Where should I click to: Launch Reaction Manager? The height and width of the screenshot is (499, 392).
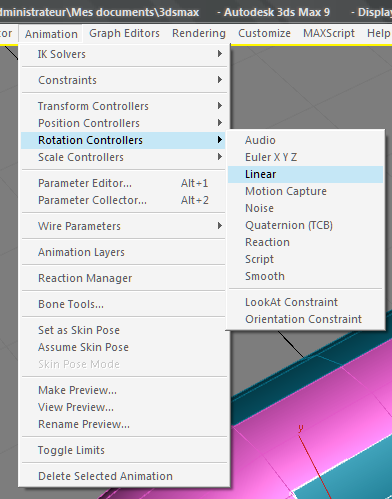pyautogui.click(x=124, y=278)
